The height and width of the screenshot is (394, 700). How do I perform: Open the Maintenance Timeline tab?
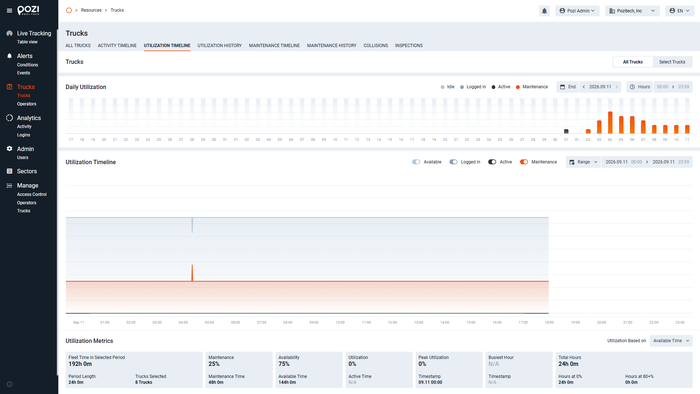[274, 46]
